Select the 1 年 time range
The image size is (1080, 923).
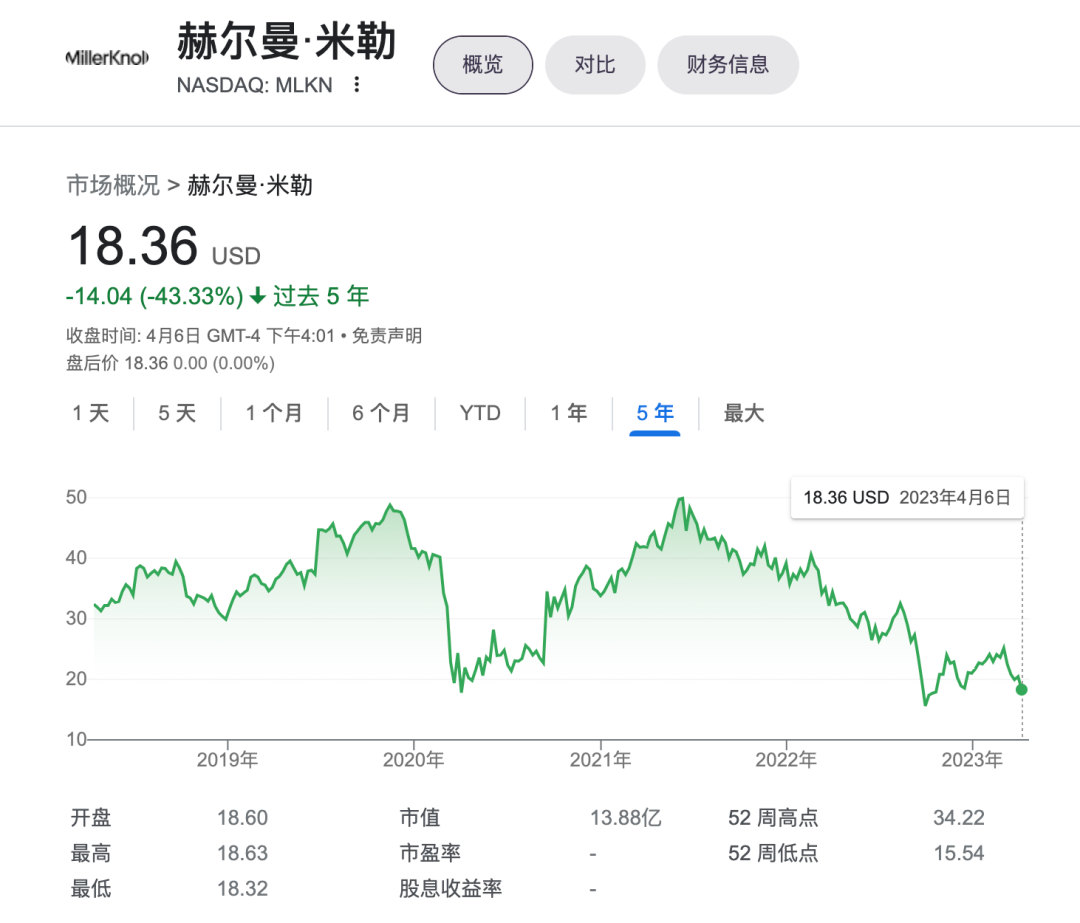point(569,413)
